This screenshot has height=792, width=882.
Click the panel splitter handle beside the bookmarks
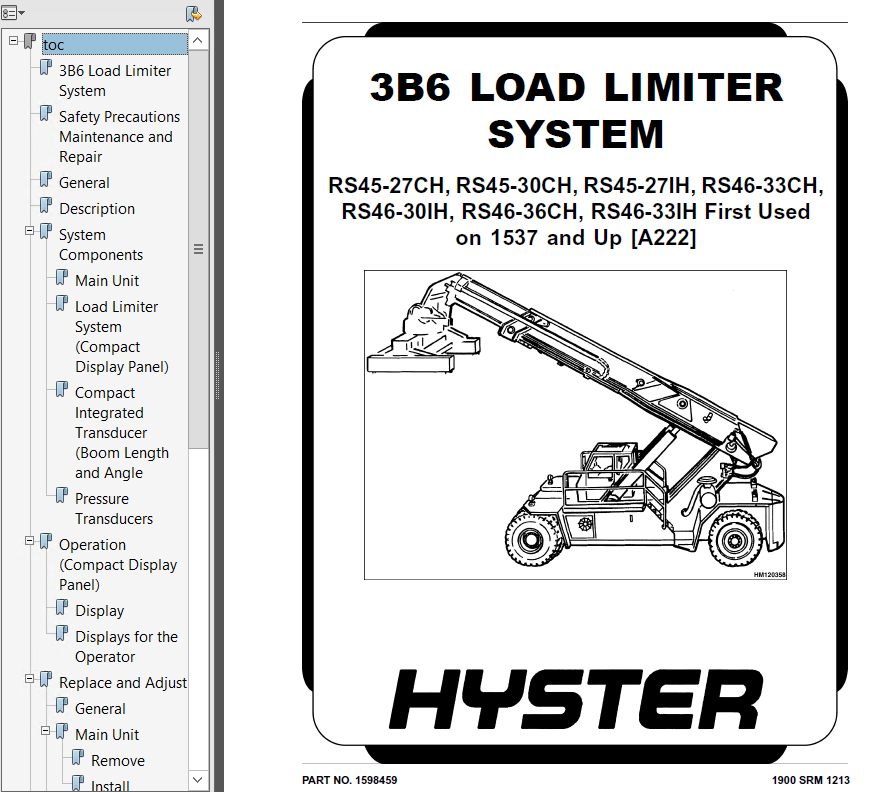[217, 375]
